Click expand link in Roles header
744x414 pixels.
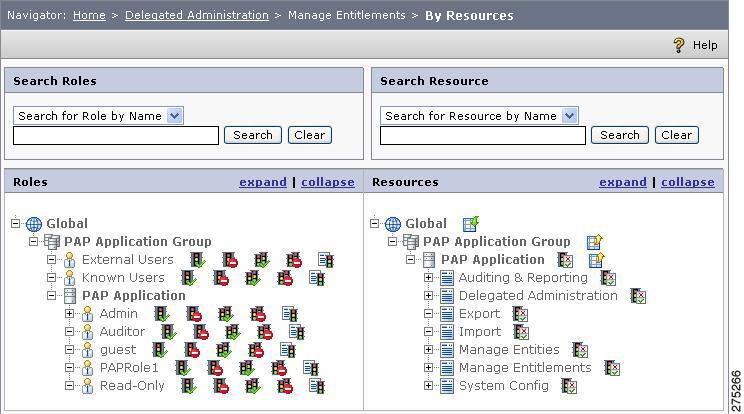(x=263, y=182)
